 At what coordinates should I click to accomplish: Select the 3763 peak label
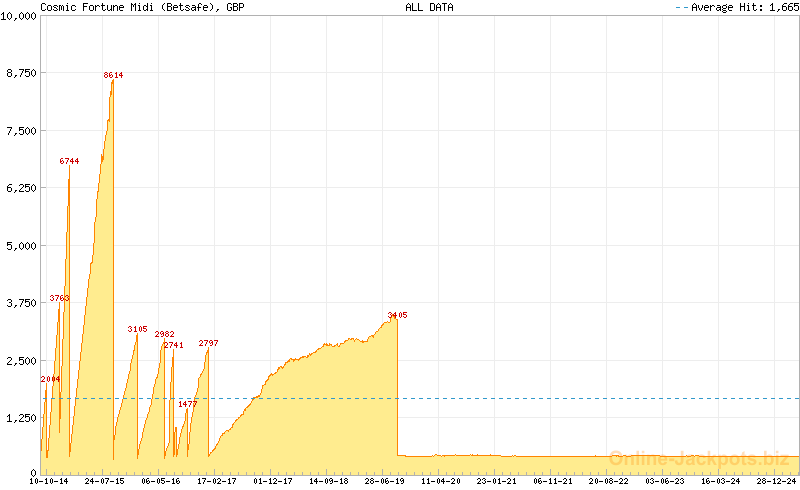pyautogui.click(x=60, y=298)
